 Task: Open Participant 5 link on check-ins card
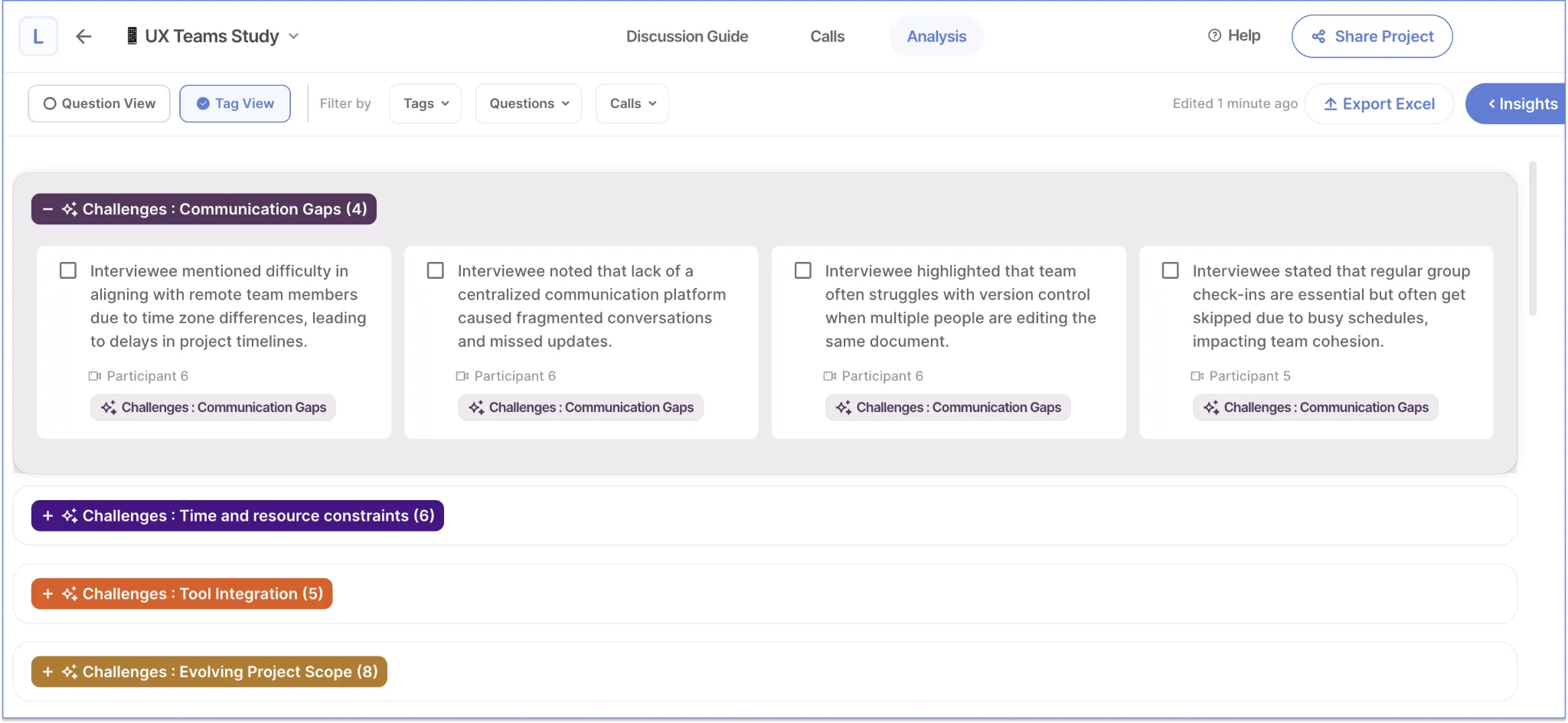tap(1249, 376)
